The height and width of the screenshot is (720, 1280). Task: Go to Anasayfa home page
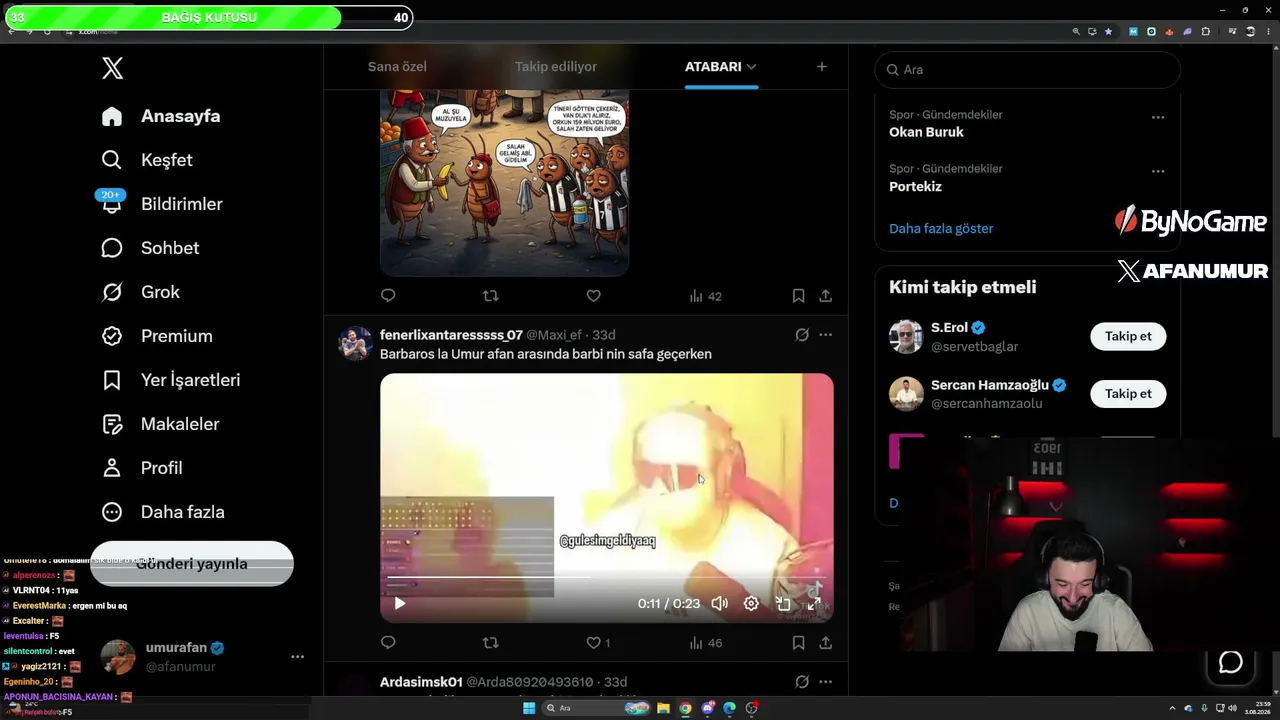click(x=161, y=116)
